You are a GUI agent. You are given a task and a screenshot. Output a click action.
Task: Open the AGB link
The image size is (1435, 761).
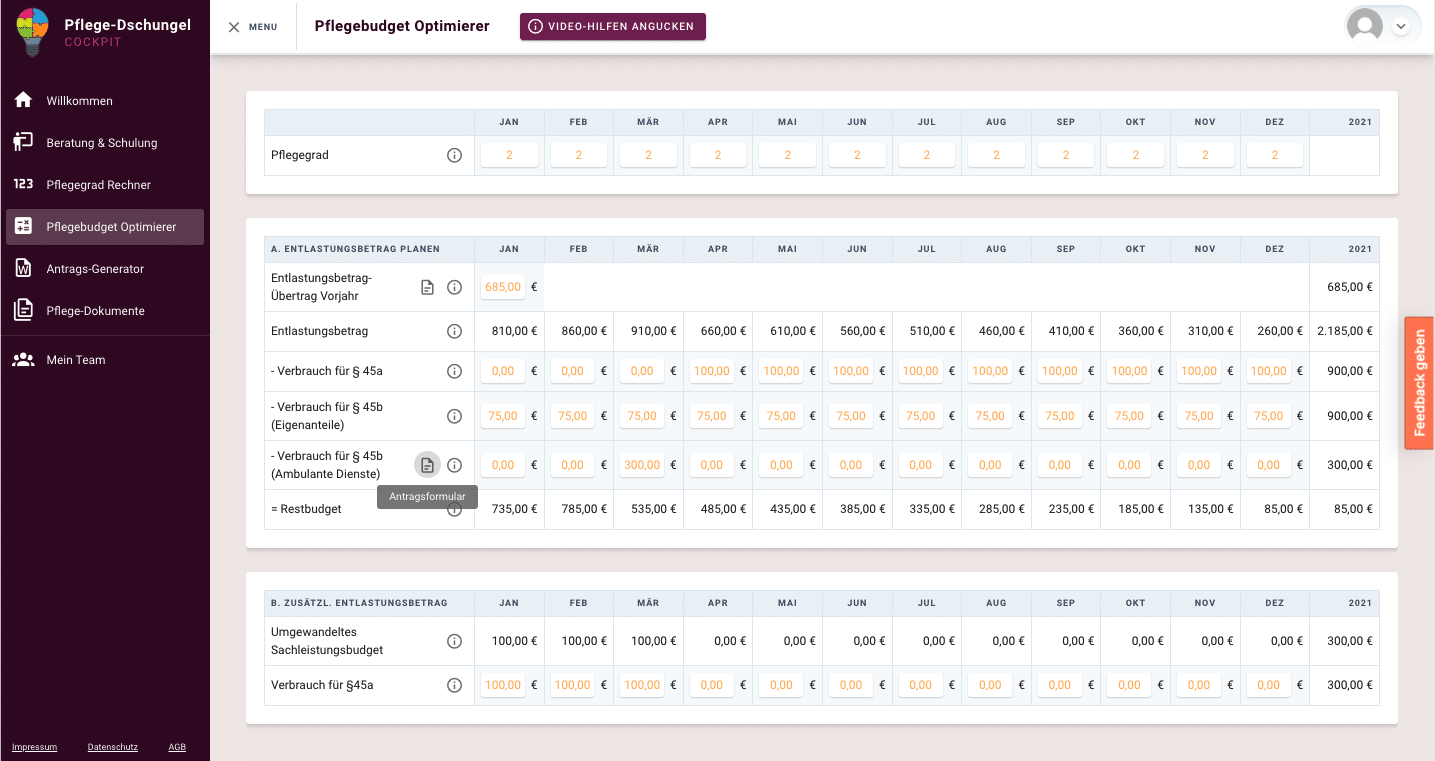point(177,747)
